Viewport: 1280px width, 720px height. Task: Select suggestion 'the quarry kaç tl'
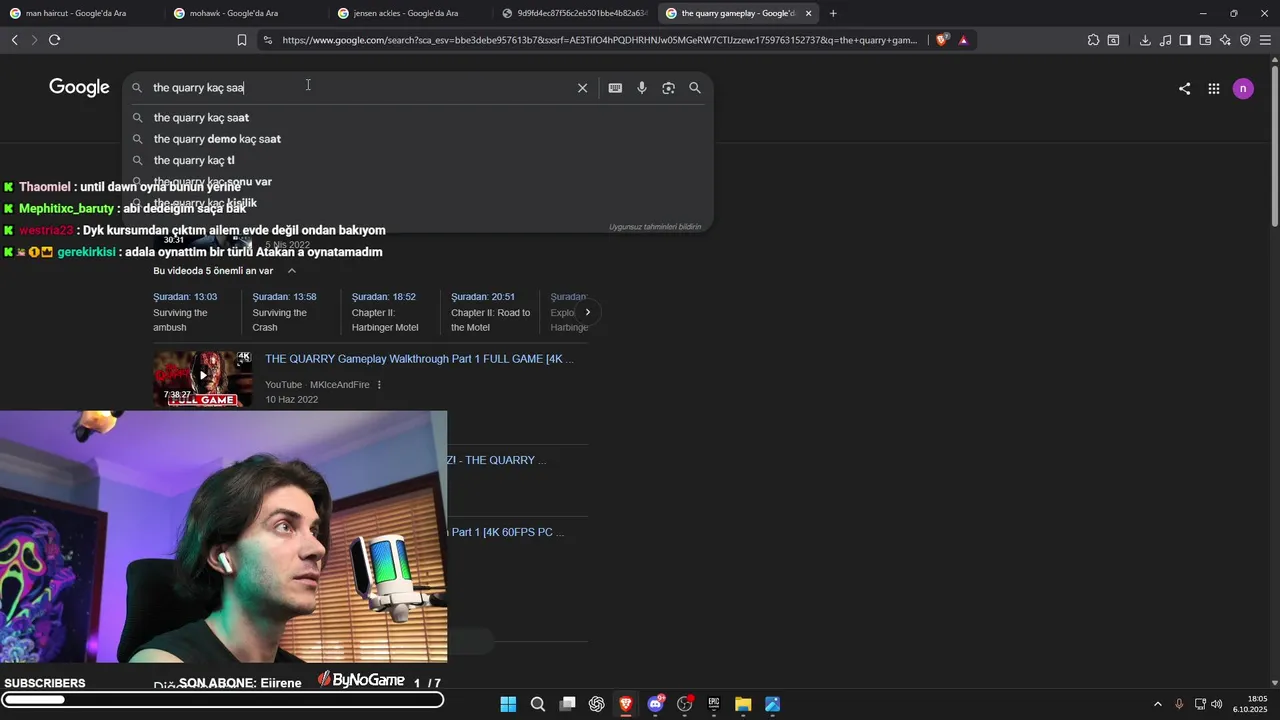(x=418, y=160)
